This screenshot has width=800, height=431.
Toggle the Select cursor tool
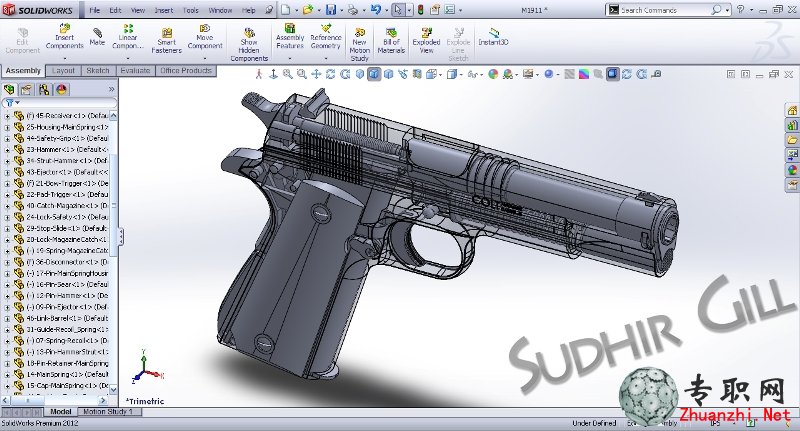tap(398, 10)
